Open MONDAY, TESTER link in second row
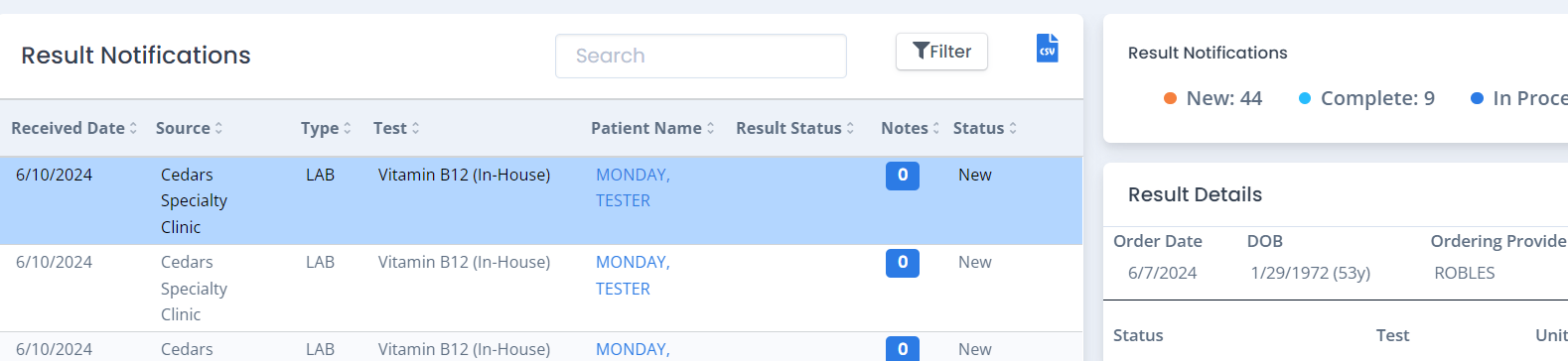Viewport: 1568px width, 361px height. point(633,275)
